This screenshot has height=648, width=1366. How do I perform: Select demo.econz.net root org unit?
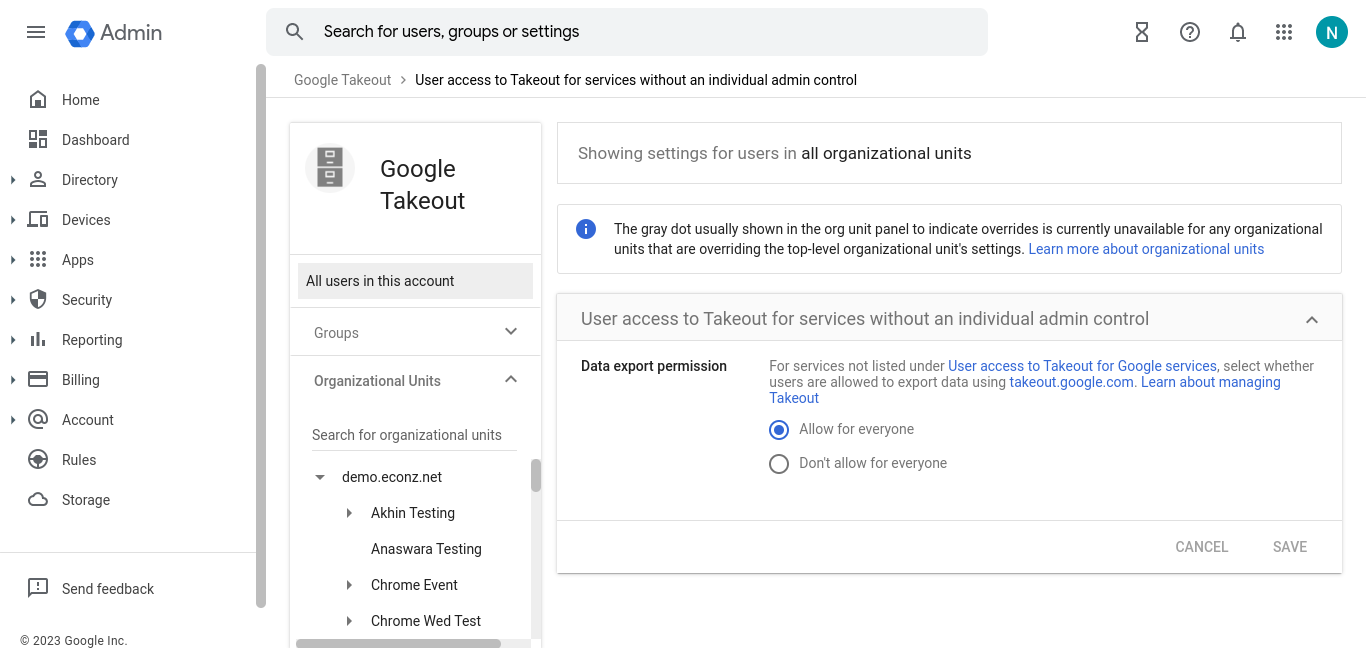click(392, 477)
